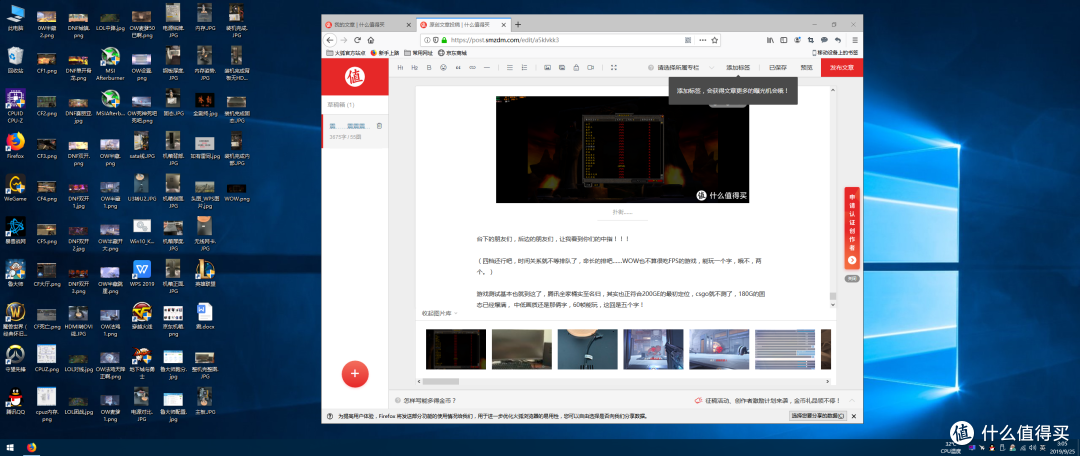The image size is (1080, 456).
Task: Open the emoji picker in editor toolbar
Action: tap(444, 68)
